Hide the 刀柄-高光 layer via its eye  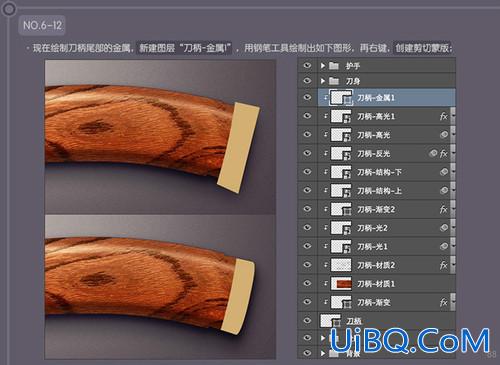tap(307, 134)
